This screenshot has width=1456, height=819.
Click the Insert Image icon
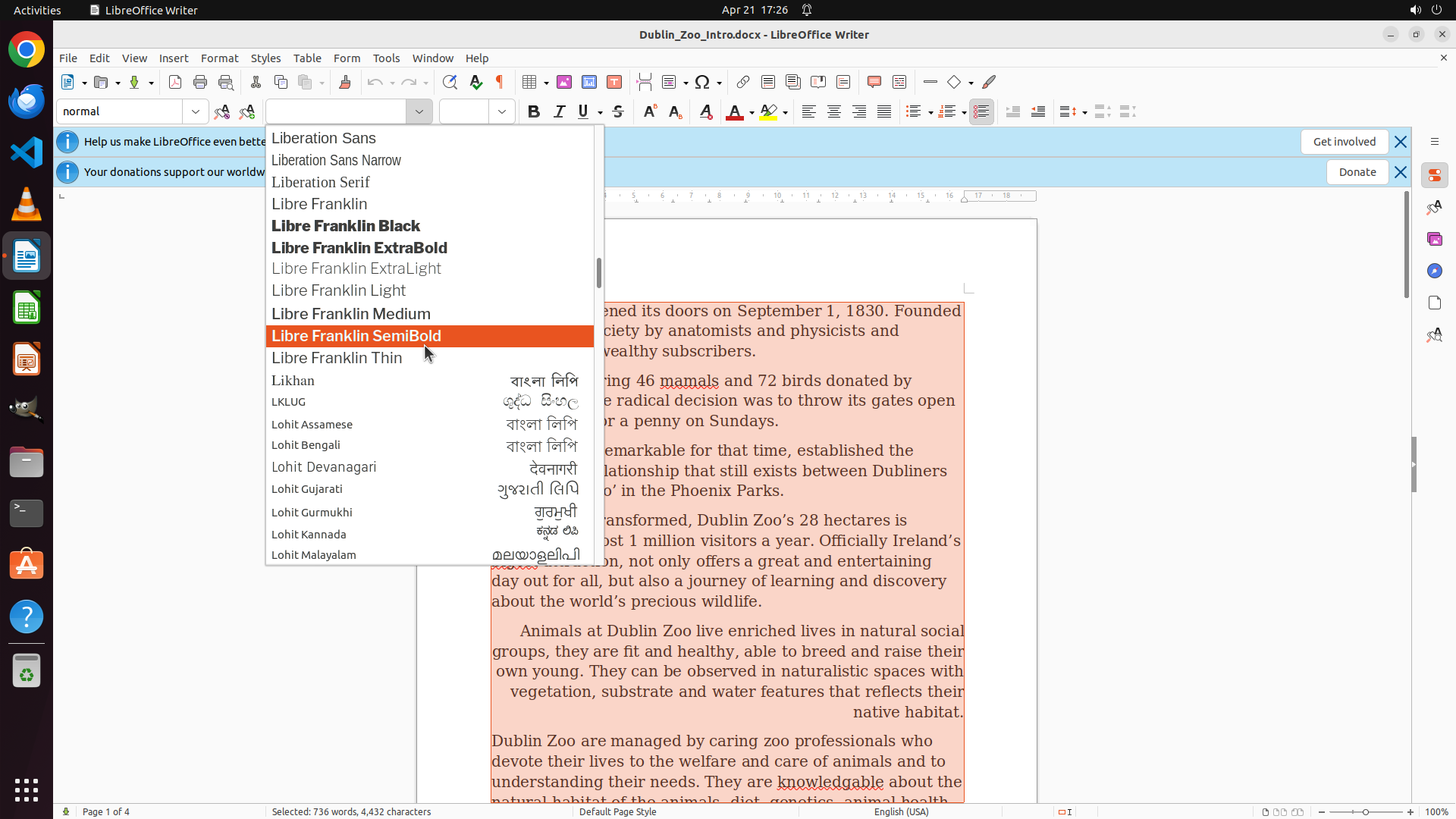564,82
